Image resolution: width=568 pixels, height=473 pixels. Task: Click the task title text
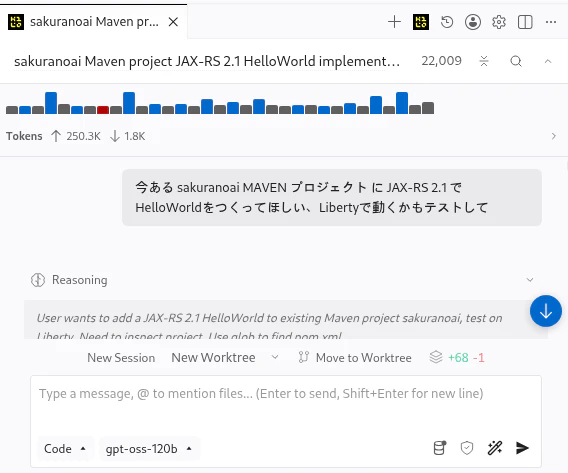click(x=206, y=61)
